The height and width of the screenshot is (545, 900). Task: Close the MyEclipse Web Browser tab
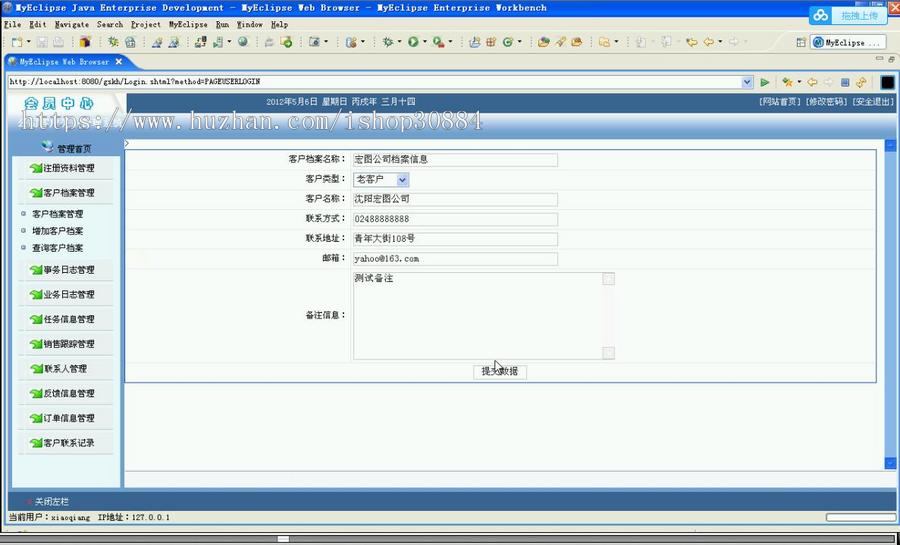pyautogui.click(x=119, y=62)
